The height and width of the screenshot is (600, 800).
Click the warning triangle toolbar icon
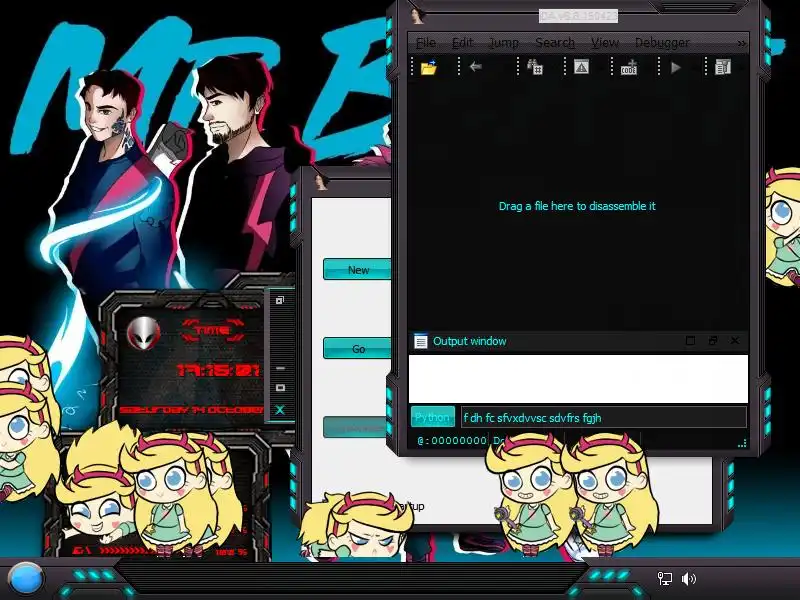(582, 67)
